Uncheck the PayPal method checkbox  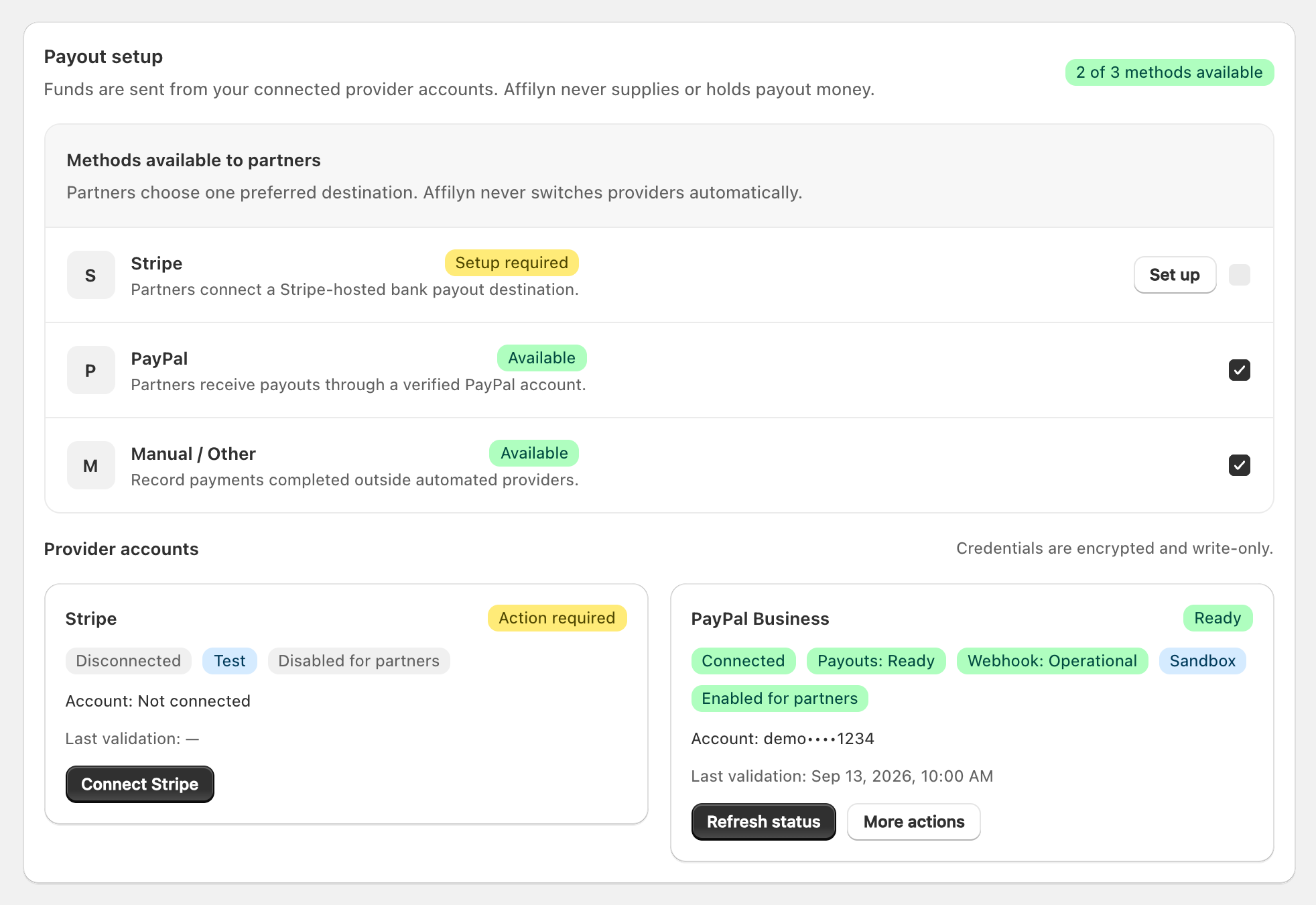point(1239,370)
